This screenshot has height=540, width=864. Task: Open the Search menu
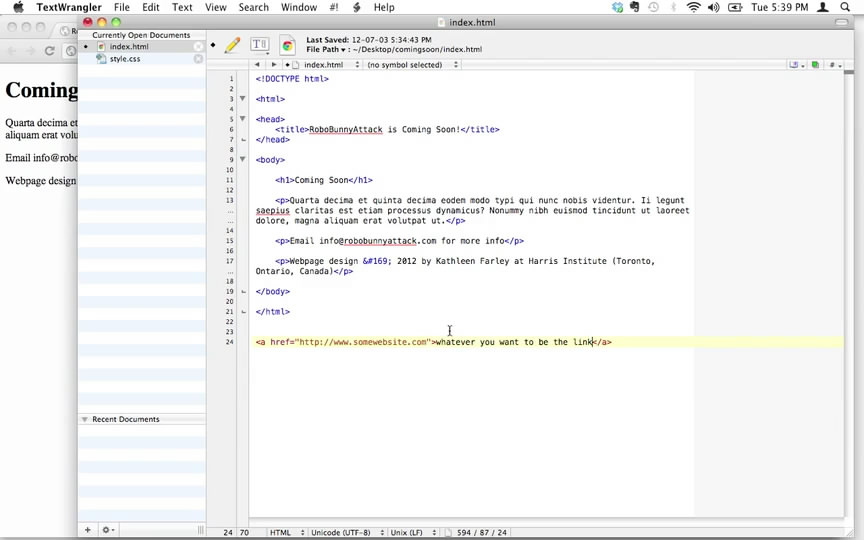tap(253, 7)
